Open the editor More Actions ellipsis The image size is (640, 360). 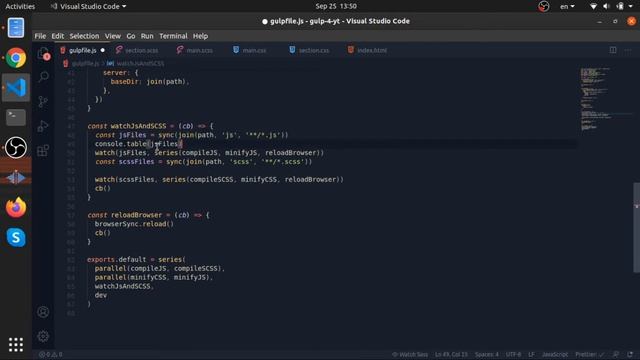628,50
